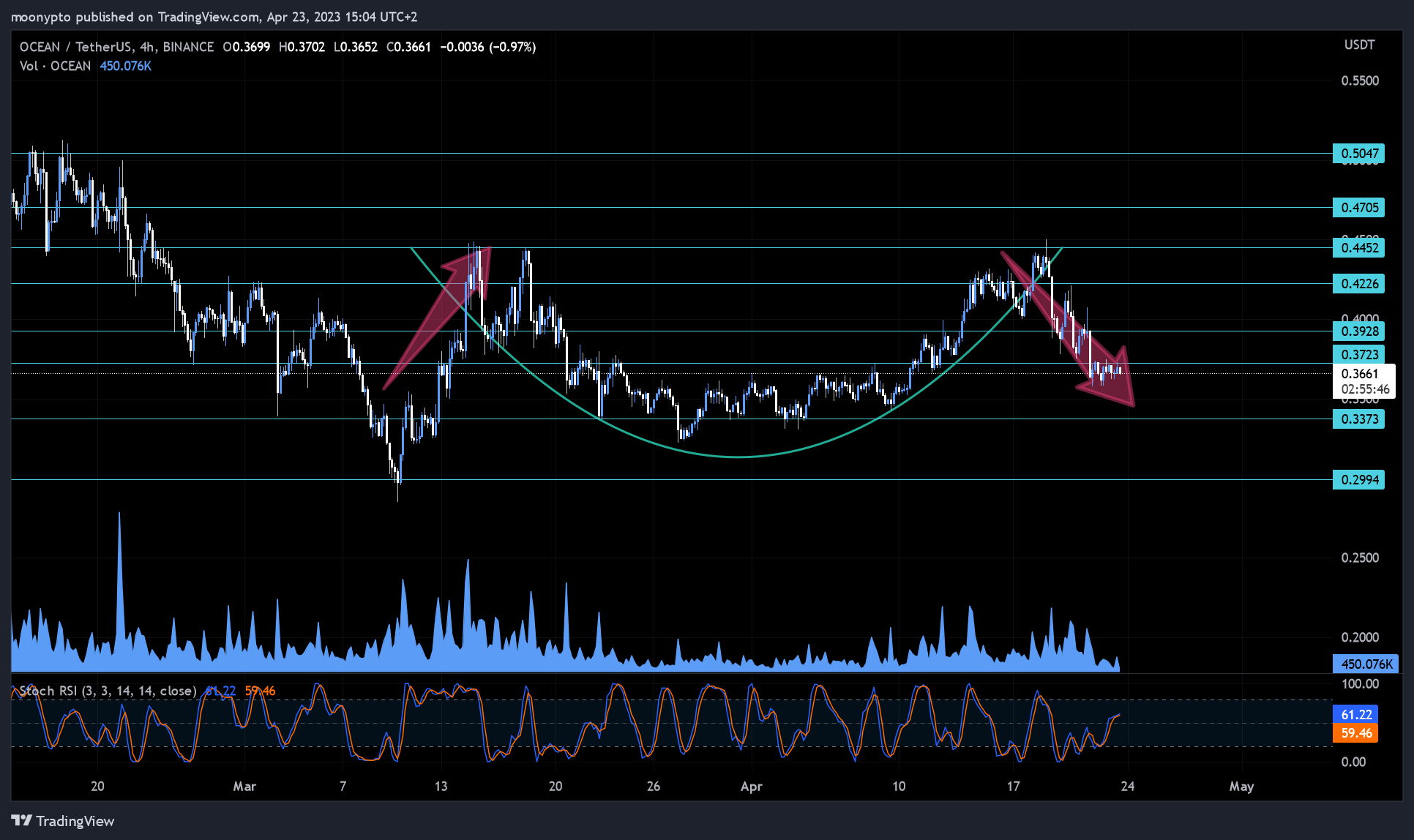Click the May date on time axis

1241,787
